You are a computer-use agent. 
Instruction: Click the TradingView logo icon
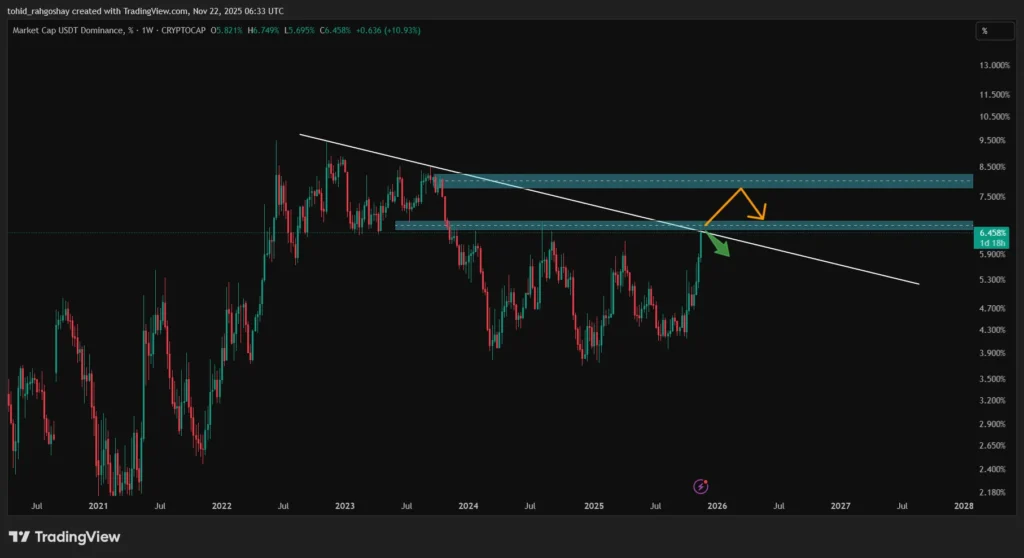[19, 537]
